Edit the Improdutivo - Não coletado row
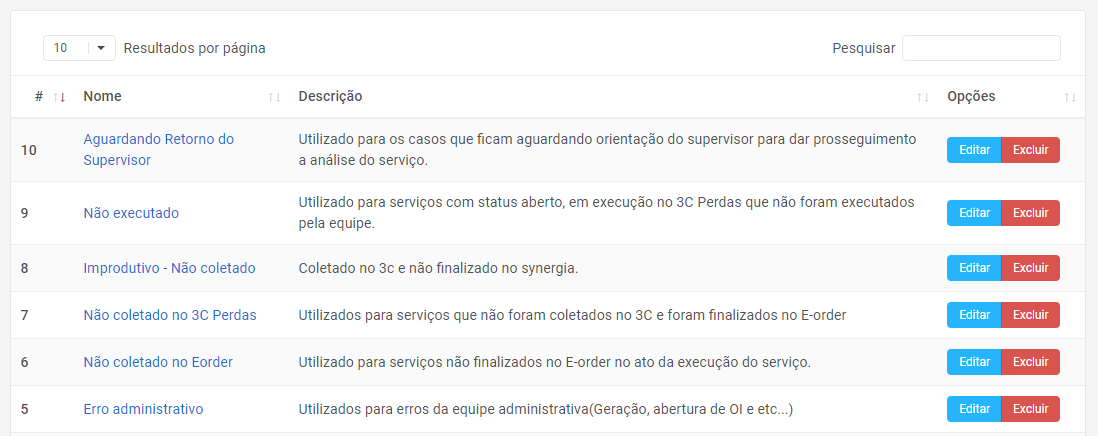 click(x=974, y=268)
